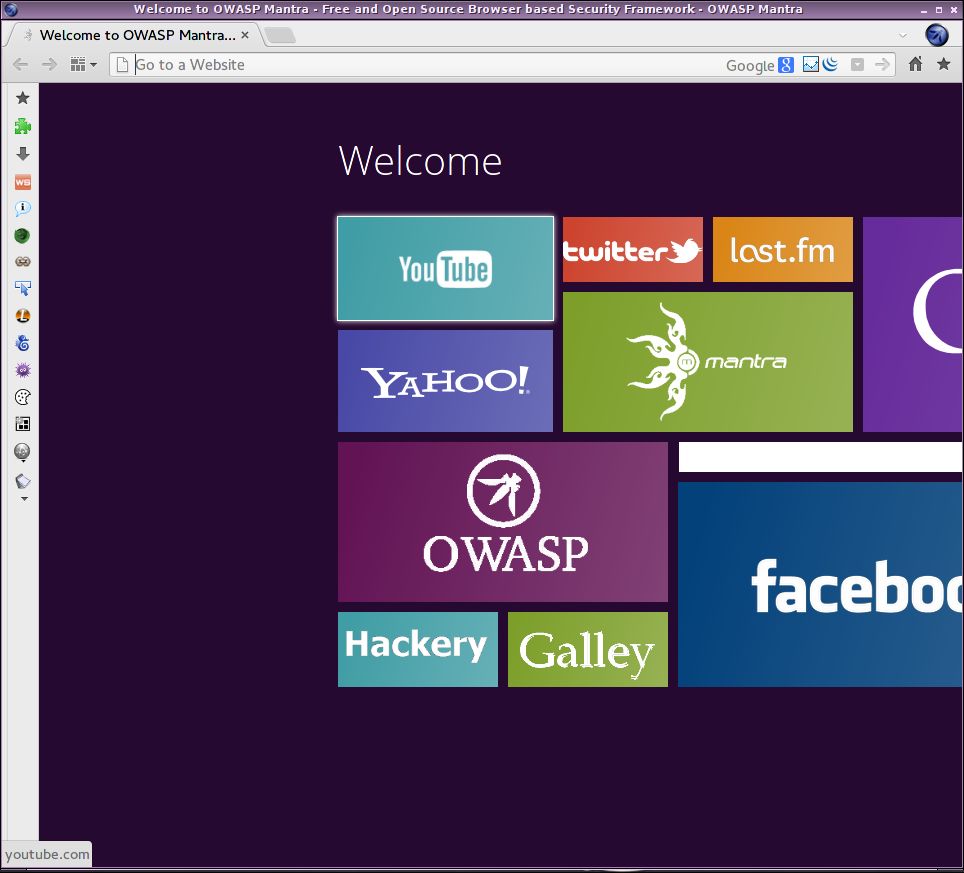Click the info speech bubble sidebar icon
The height and width of the screenshot is (873, 964).
coord(23,208)
